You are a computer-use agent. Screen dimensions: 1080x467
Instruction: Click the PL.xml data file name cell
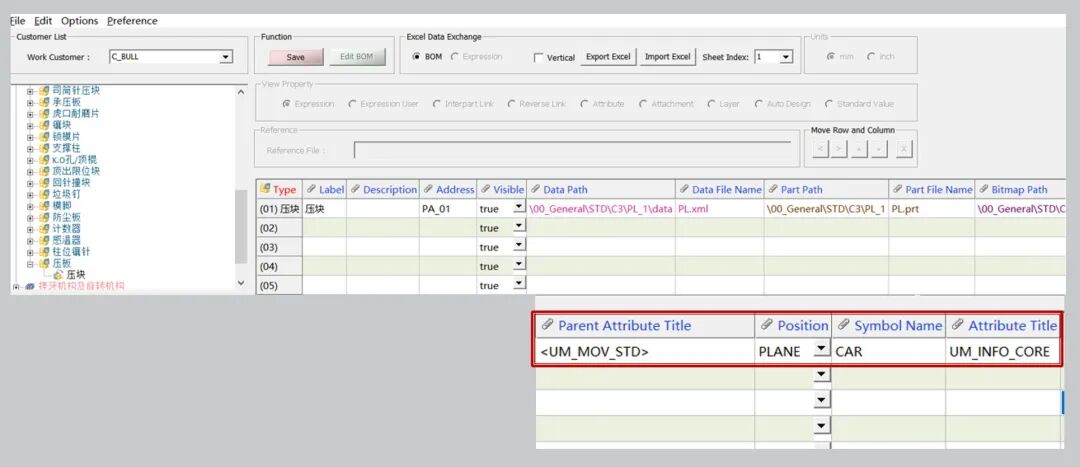click(720, 208)
